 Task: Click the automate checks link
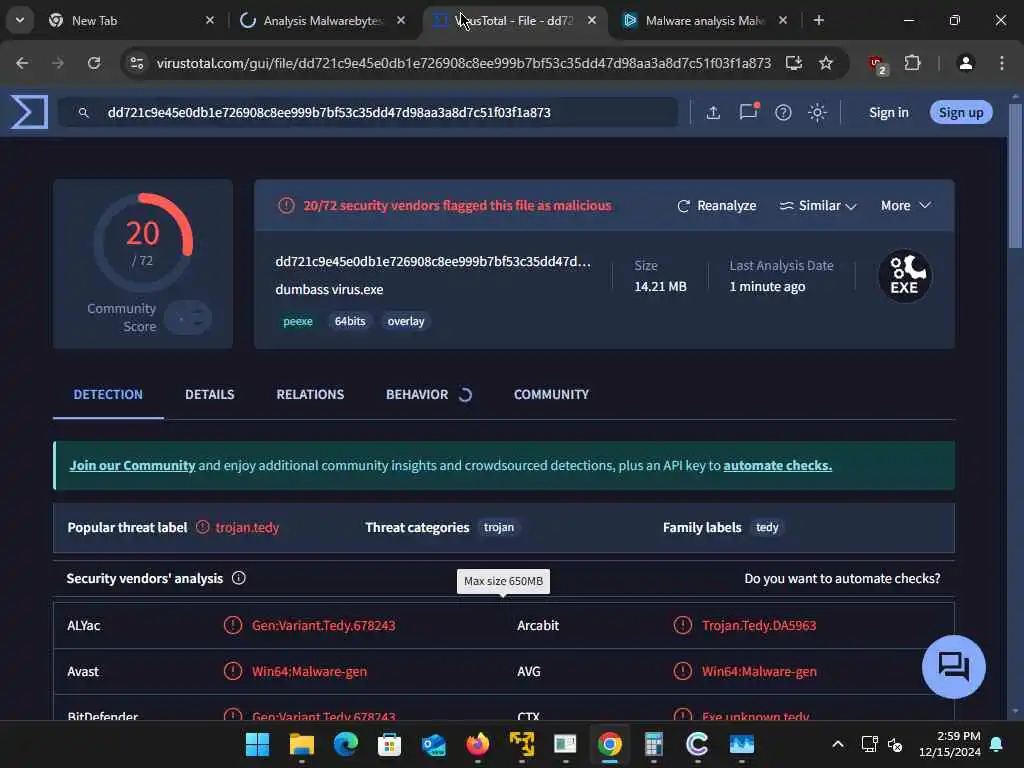point(777,466)
